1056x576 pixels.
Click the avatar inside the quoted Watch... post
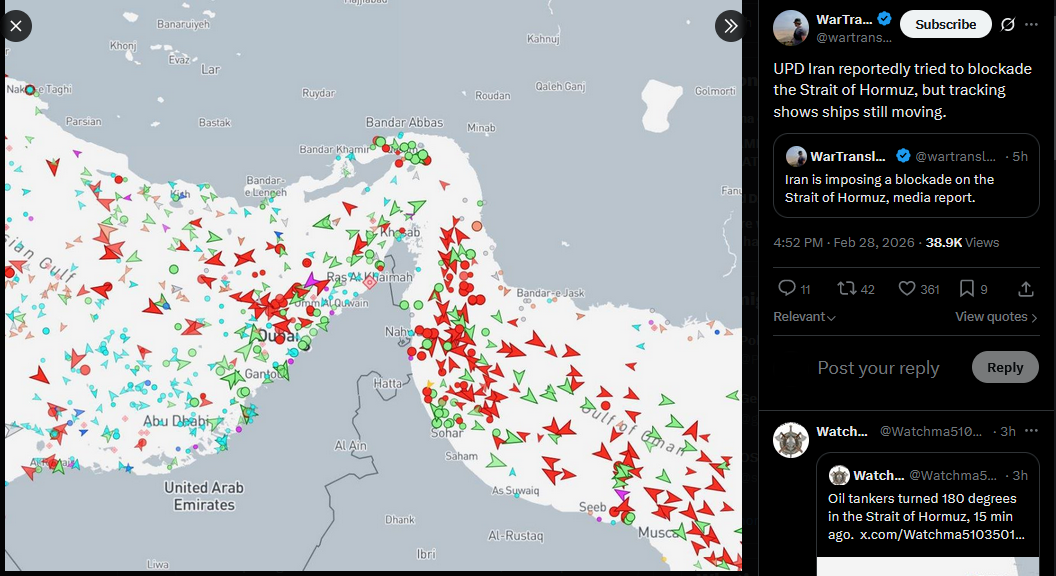[x=838, y=476]
